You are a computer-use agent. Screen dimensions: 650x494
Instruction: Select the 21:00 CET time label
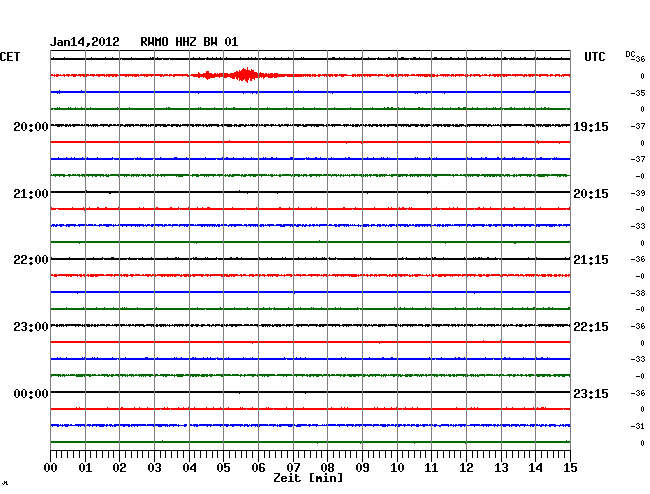[31, 194]
